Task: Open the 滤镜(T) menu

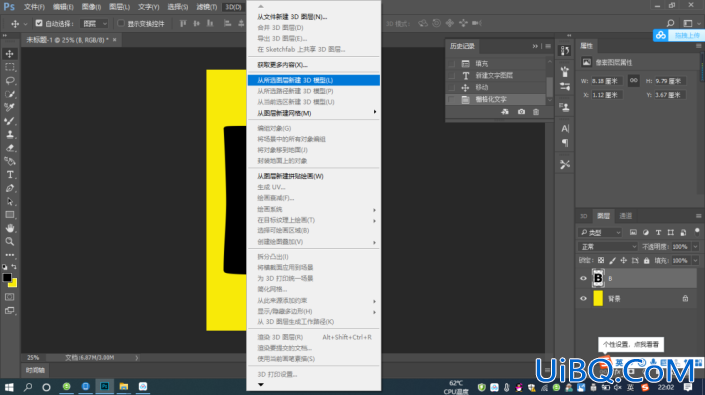Action: pos(206,7)
